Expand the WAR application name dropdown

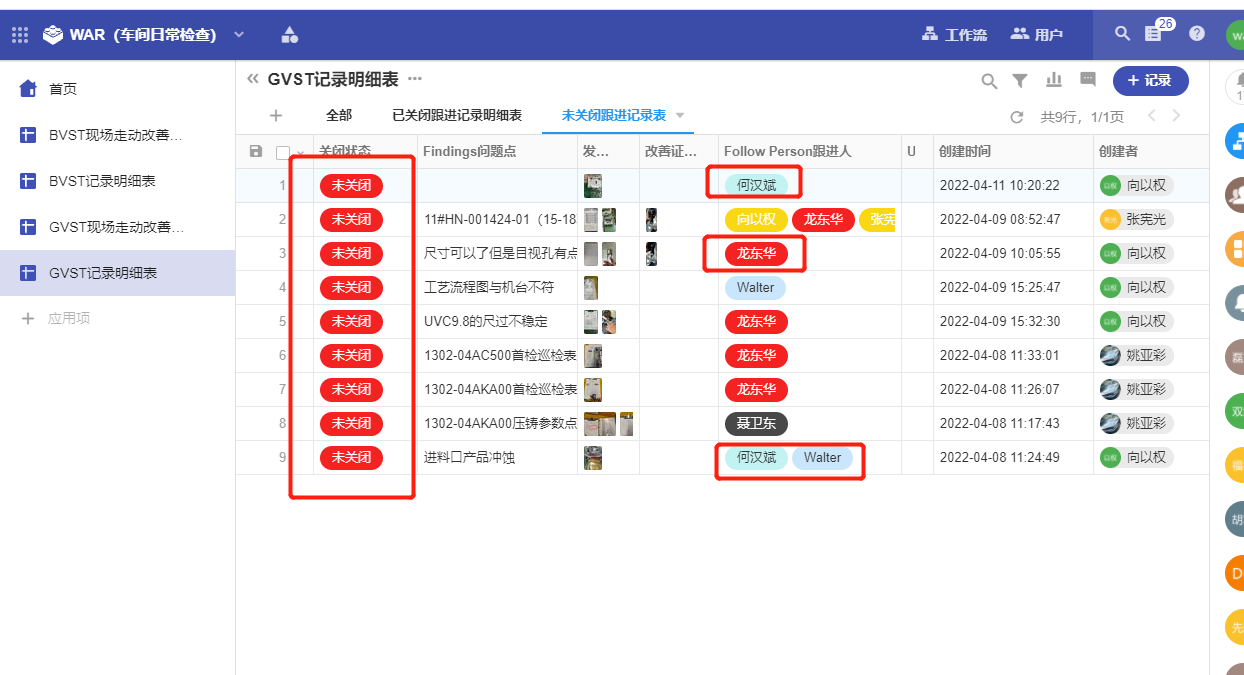239,35
